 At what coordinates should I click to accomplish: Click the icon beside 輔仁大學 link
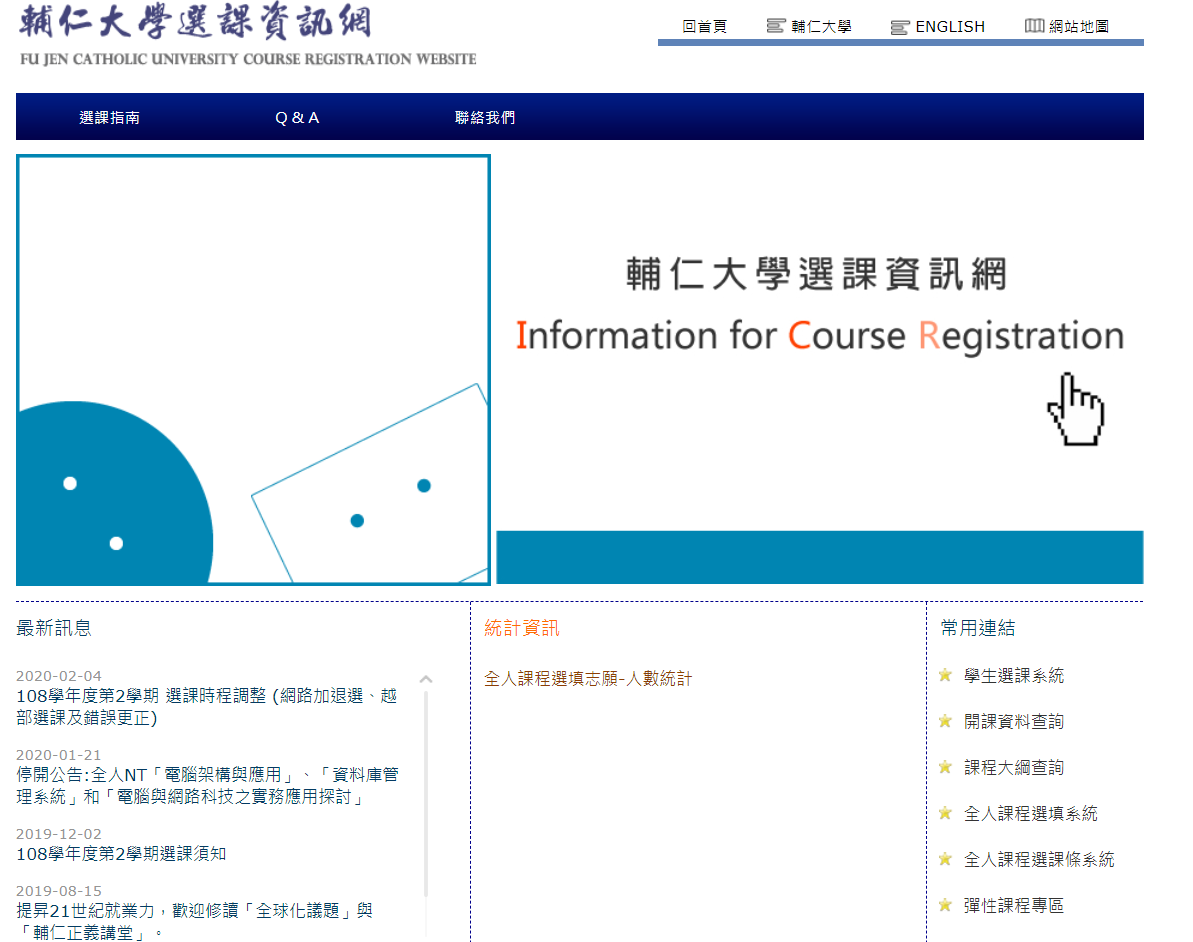point(775,26)
